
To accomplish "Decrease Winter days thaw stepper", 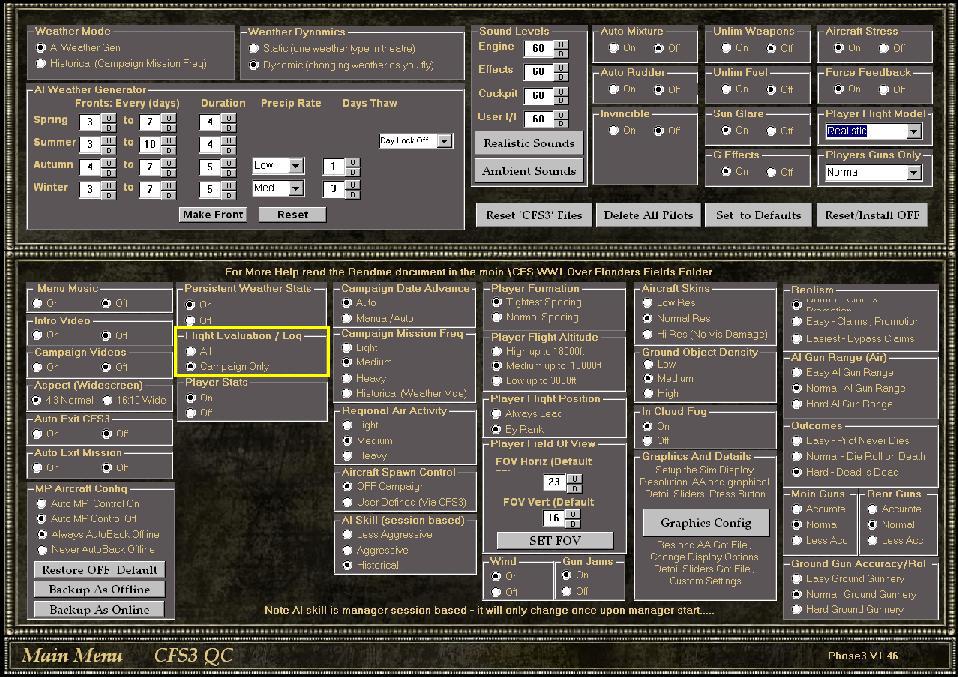I will click(353, 194).
